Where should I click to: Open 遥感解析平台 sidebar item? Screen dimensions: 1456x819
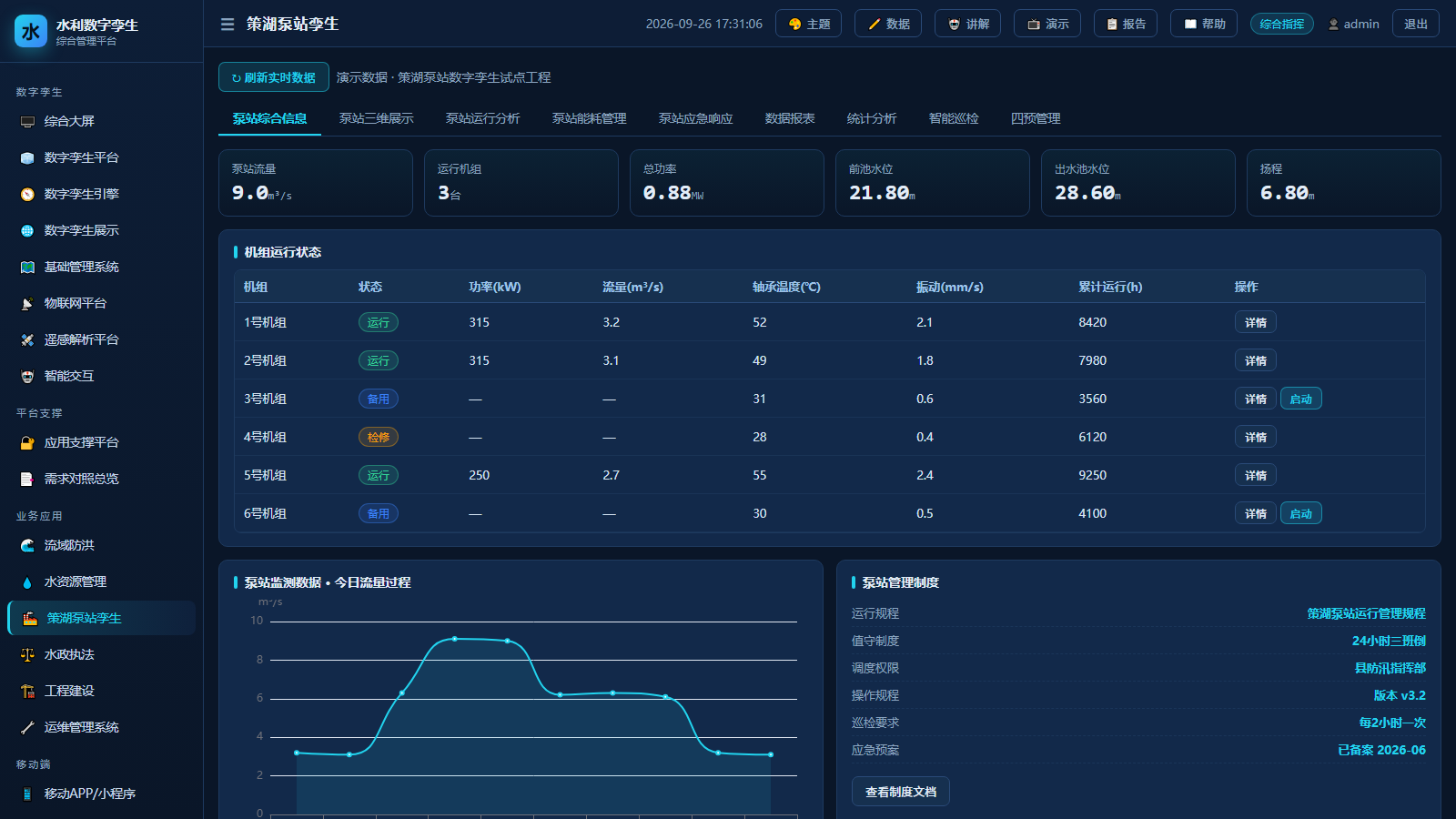(102, 339)
